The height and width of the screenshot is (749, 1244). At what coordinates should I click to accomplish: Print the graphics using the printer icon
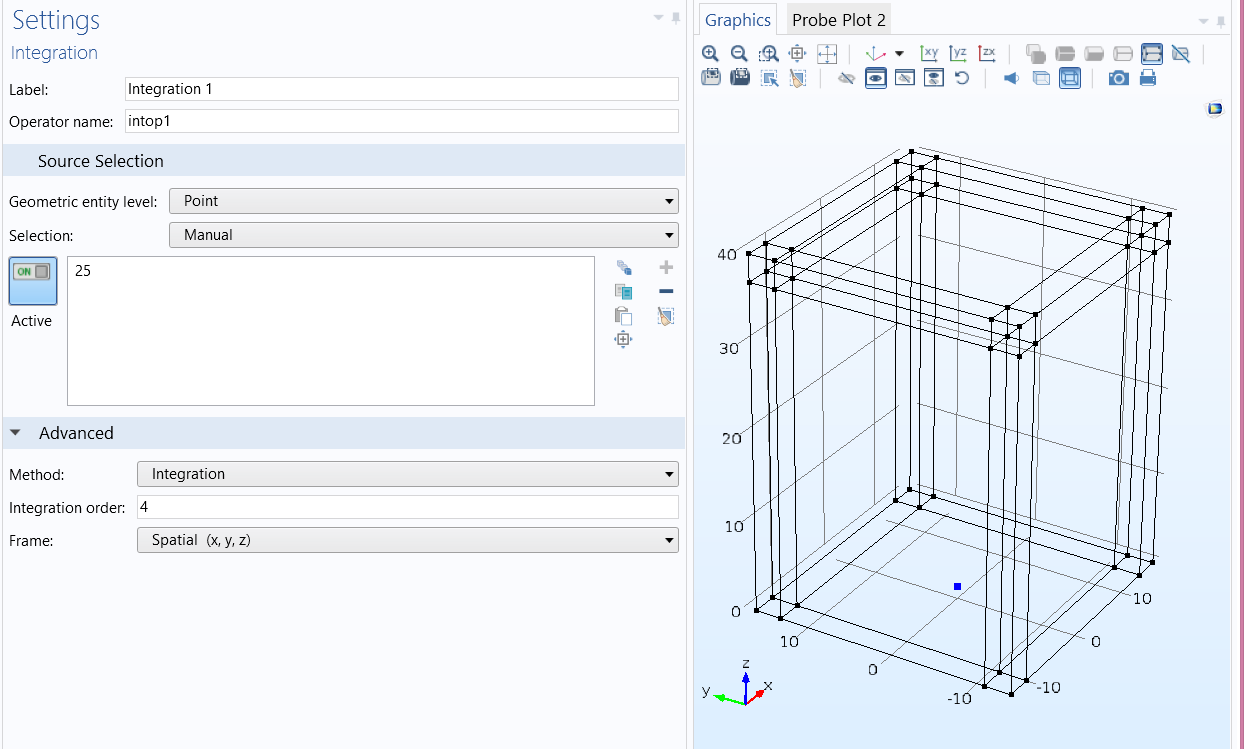[x=1148, y=78]
